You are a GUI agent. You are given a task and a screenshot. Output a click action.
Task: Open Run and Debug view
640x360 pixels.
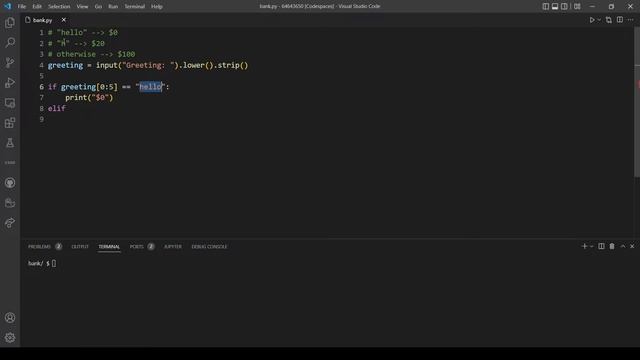tap(10, 82)
